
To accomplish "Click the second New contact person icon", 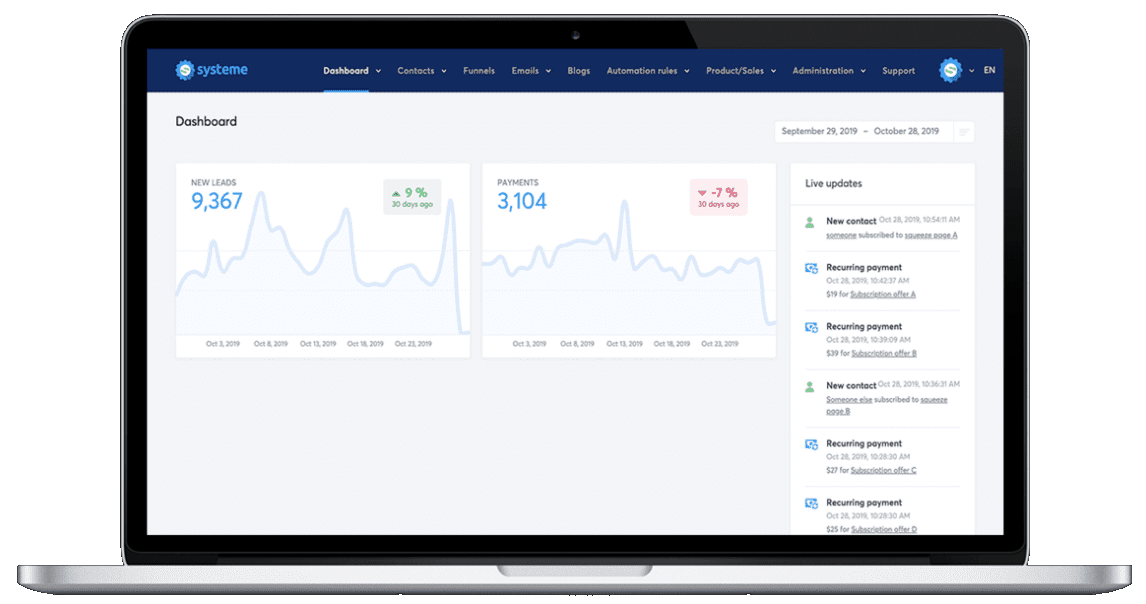I will pos(810,387).
